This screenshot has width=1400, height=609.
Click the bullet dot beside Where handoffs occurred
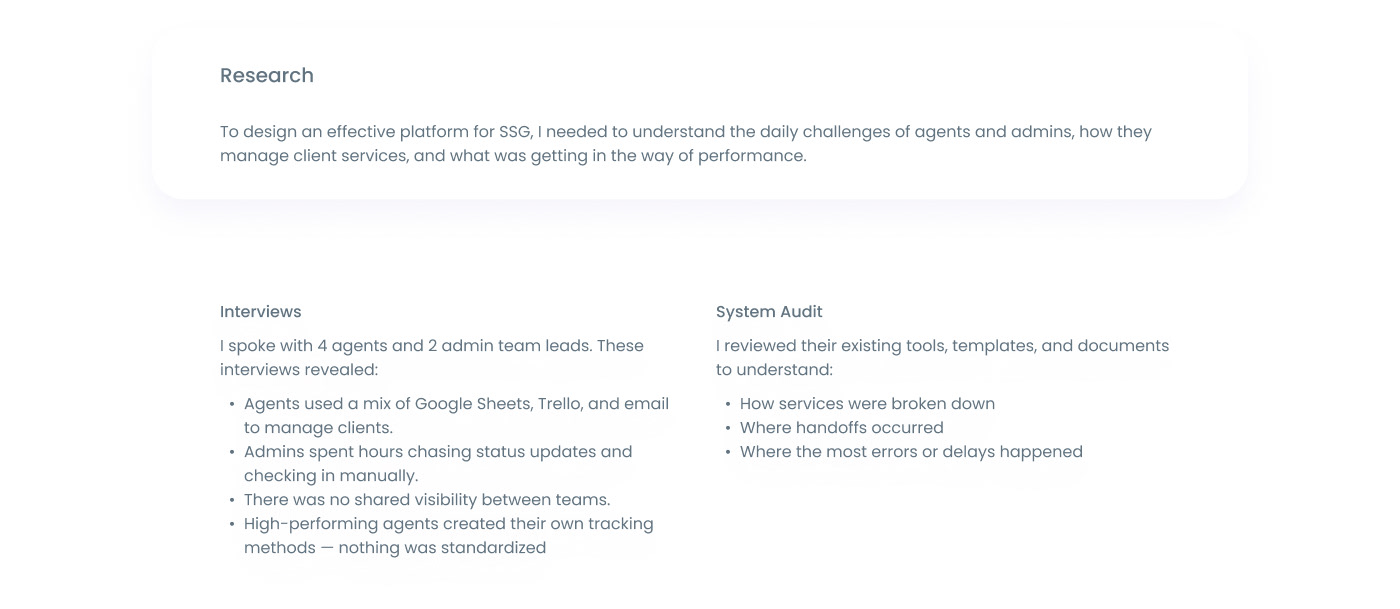click(728, 428)
